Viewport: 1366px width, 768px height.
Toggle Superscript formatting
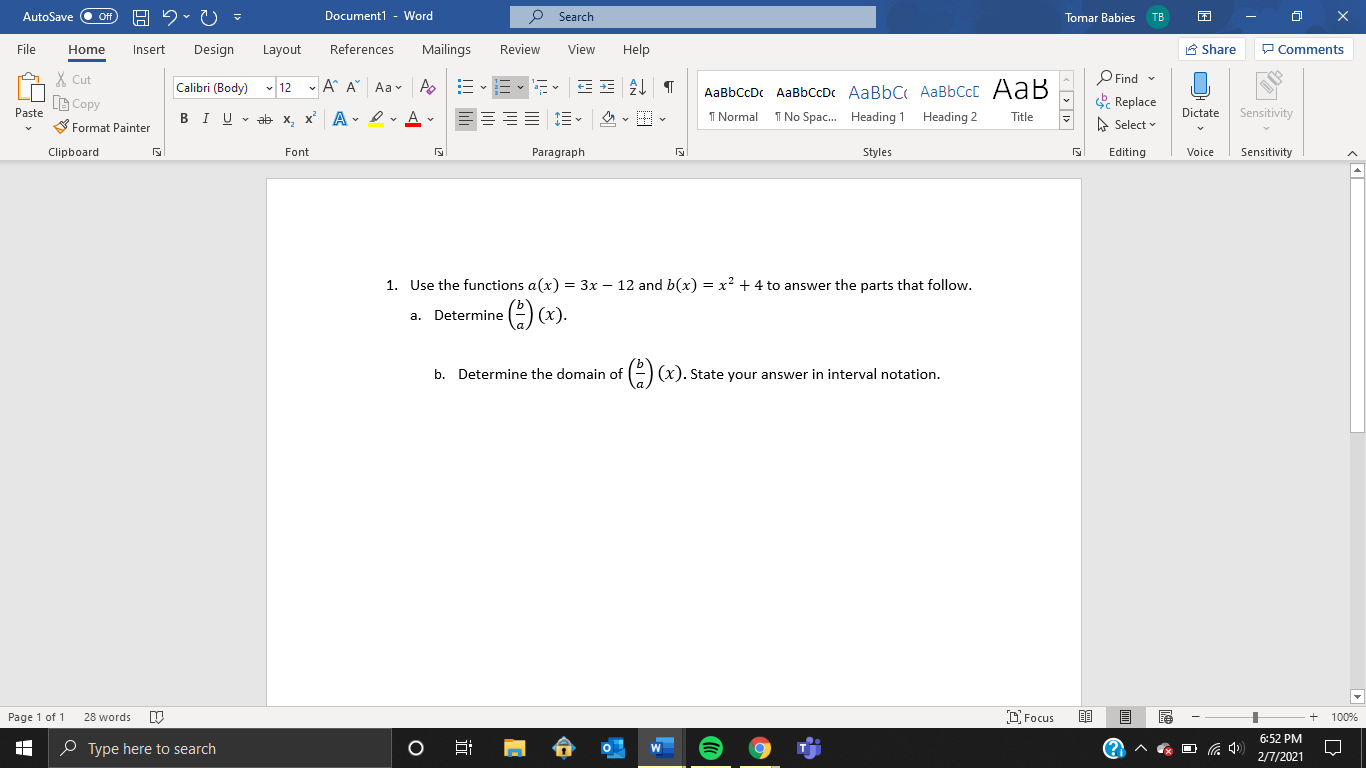pyautogui.click(x=309, y=120)
